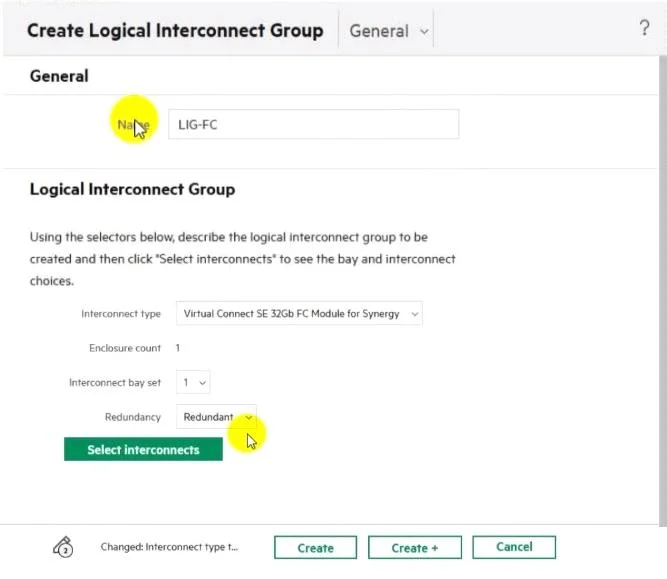Open the Interconnect bay set dropdown
Viewport: 667px width, 579px height.
[193, 382]
